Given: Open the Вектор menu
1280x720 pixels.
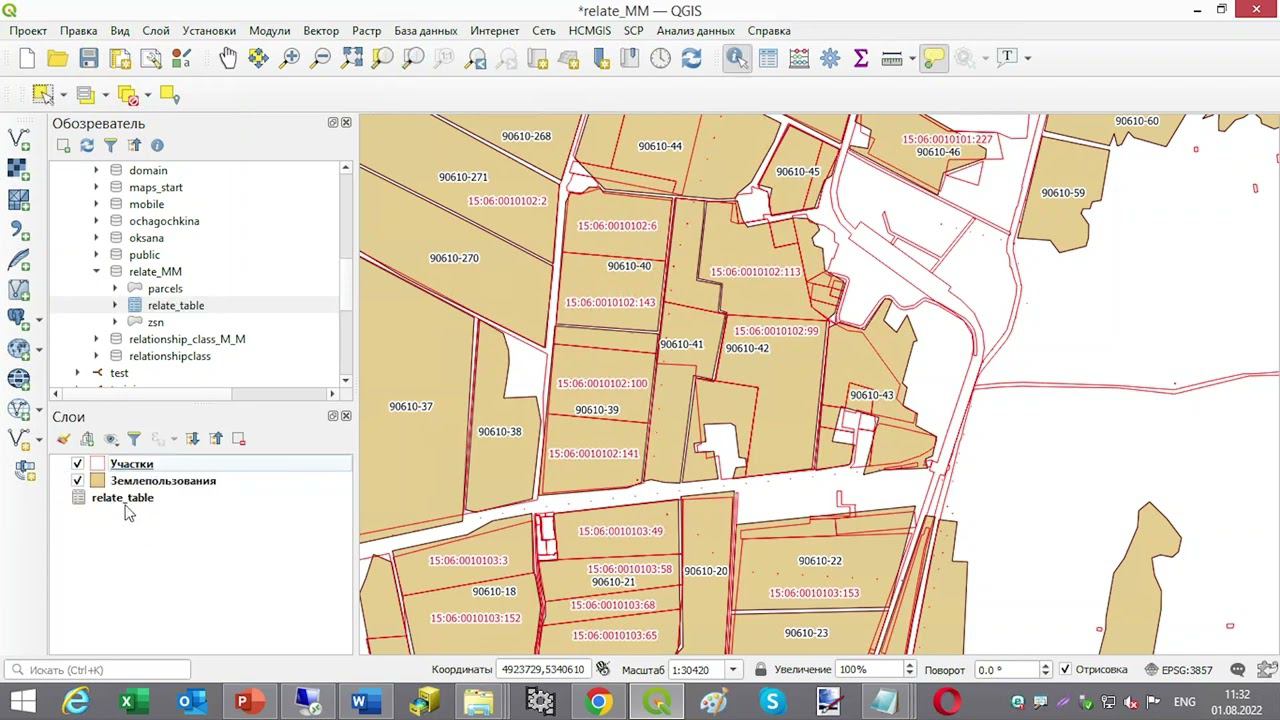Looking at the screenshot, I should [x=320, y=31].
